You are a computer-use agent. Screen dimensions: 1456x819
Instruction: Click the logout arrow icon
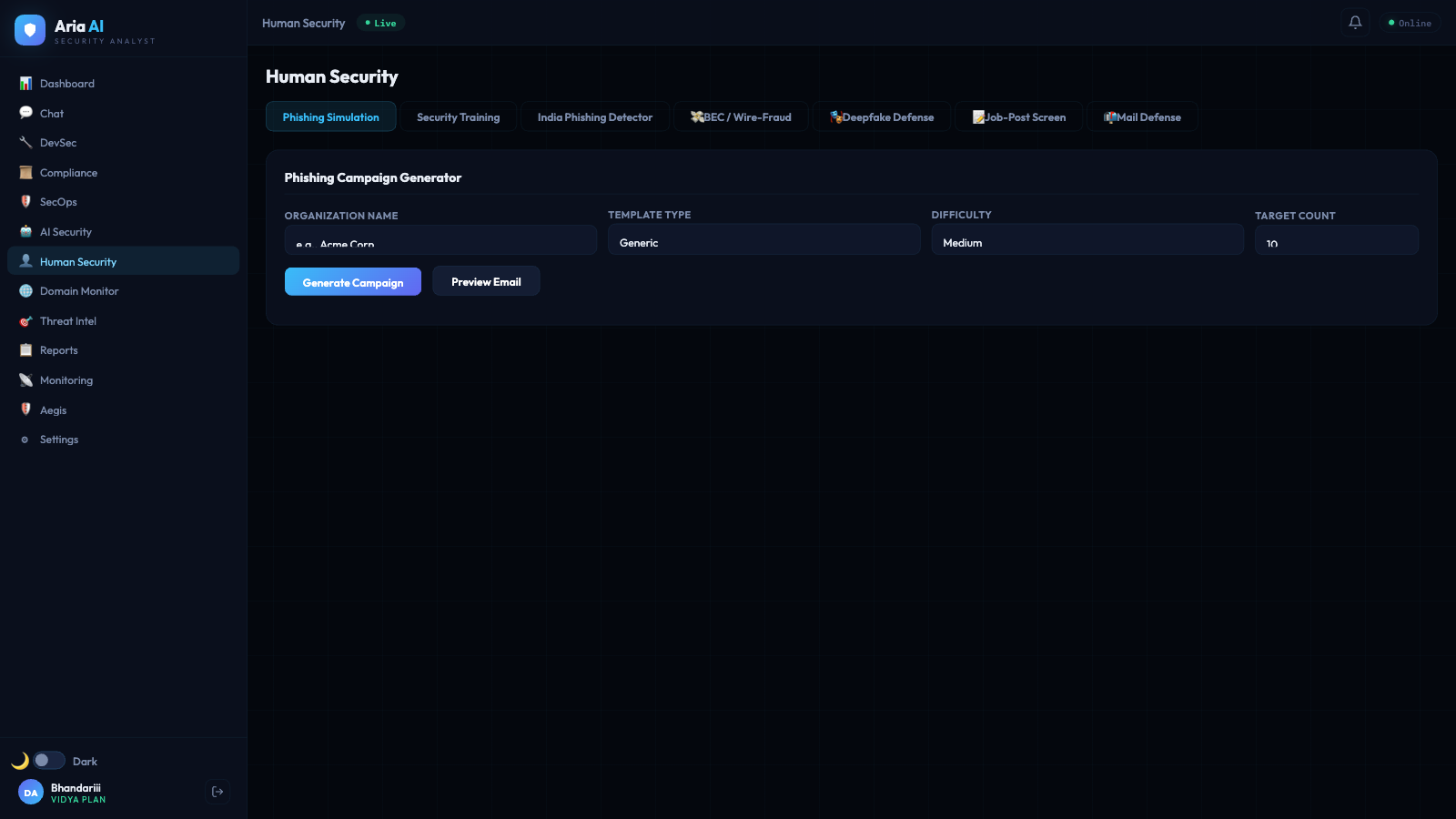[217, 792]
